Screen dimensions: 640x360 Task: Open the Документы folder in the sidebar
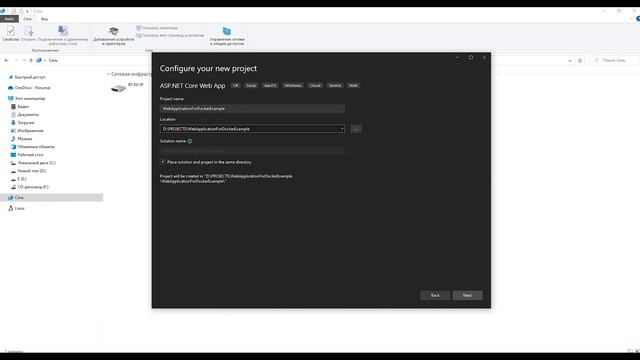28,115
